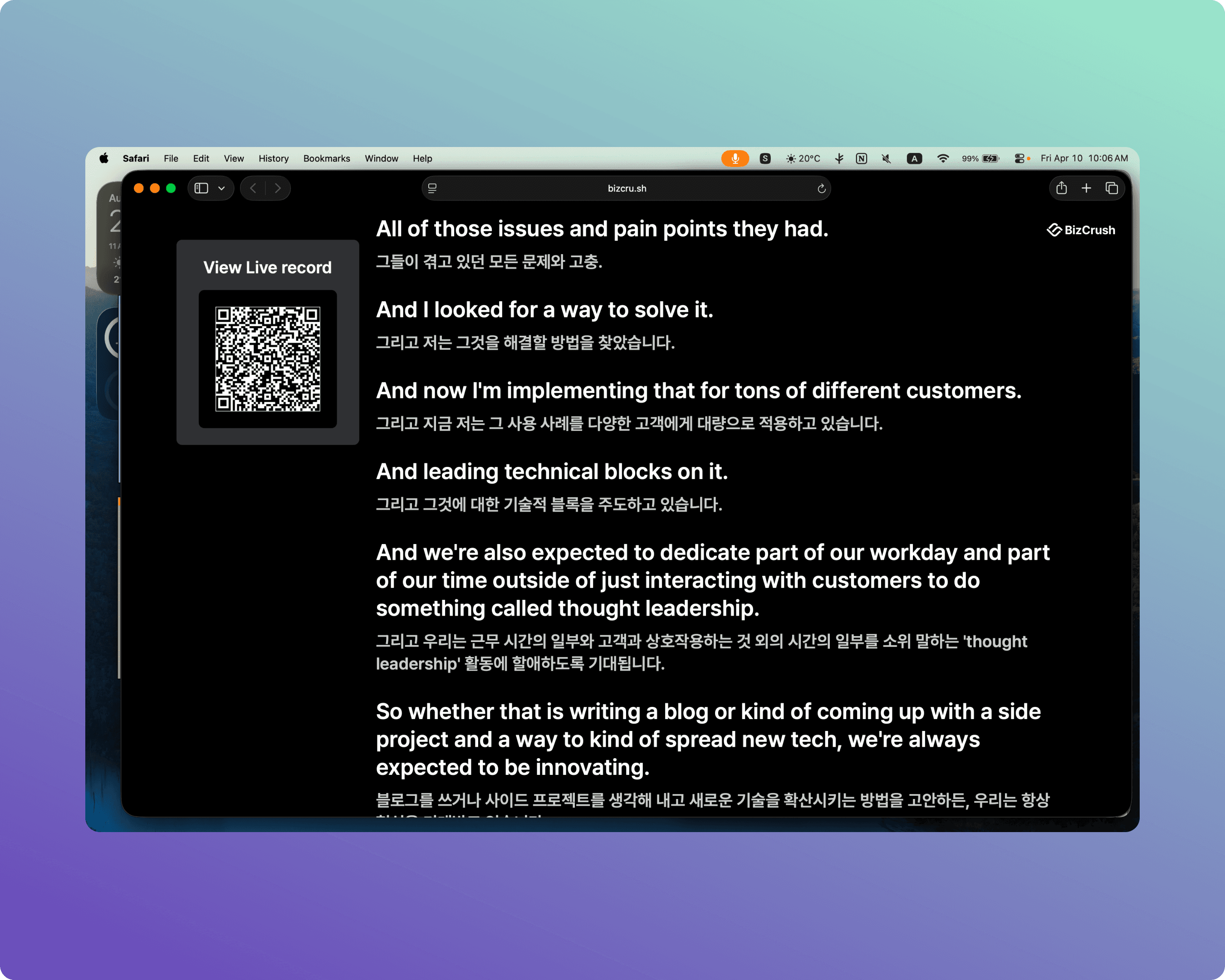Image resolution: width=1225 pixels, height=980 pixels.
Task: Go forward with the right arrow
Action: point(278,188)
